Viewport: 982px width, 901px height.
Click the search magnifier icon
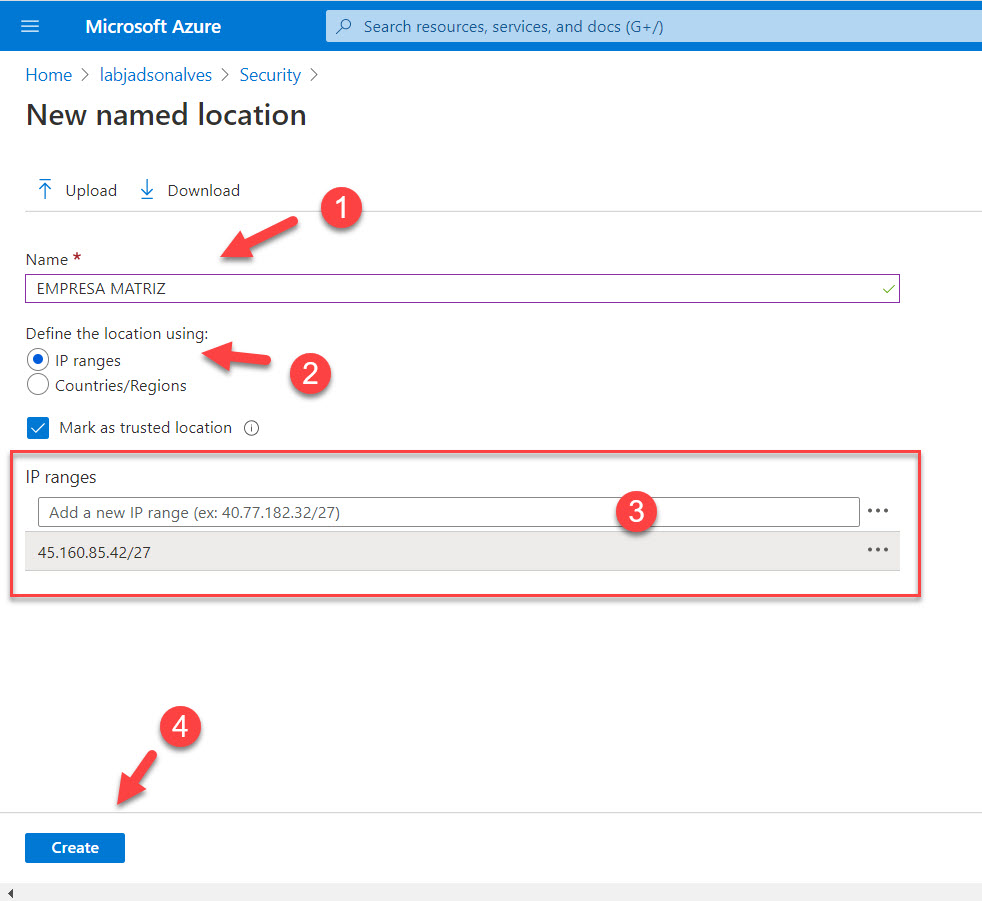(345, 26)
